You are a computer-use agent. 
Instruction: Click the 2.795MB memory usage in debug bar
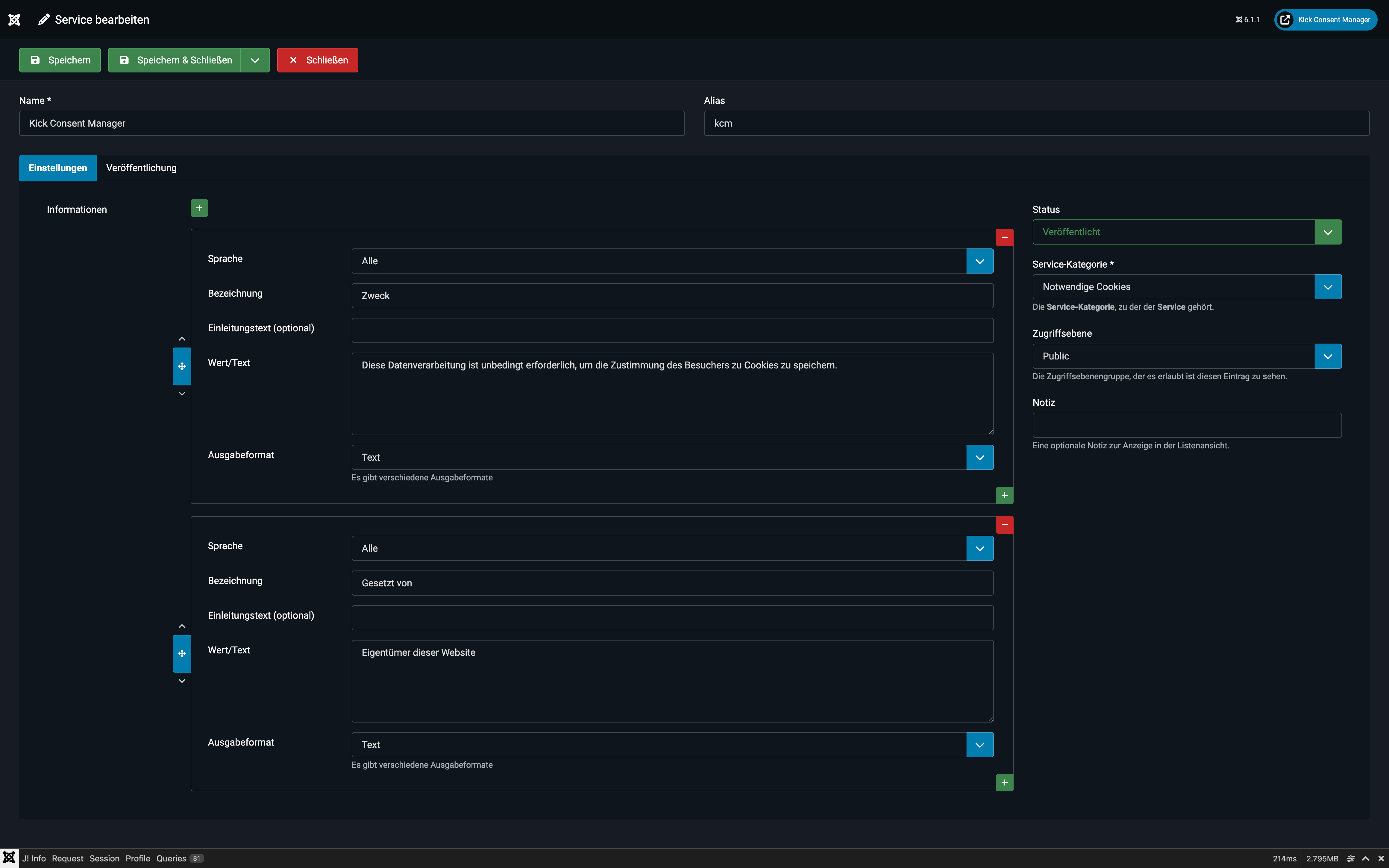pyautogui.click(x=1323, y=858)
